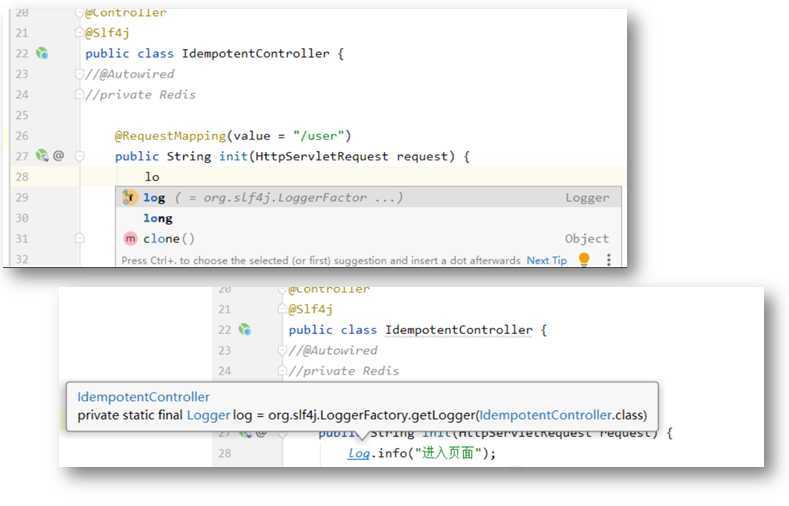Click the typed text lo on line 28

click(x=152, y=177)
